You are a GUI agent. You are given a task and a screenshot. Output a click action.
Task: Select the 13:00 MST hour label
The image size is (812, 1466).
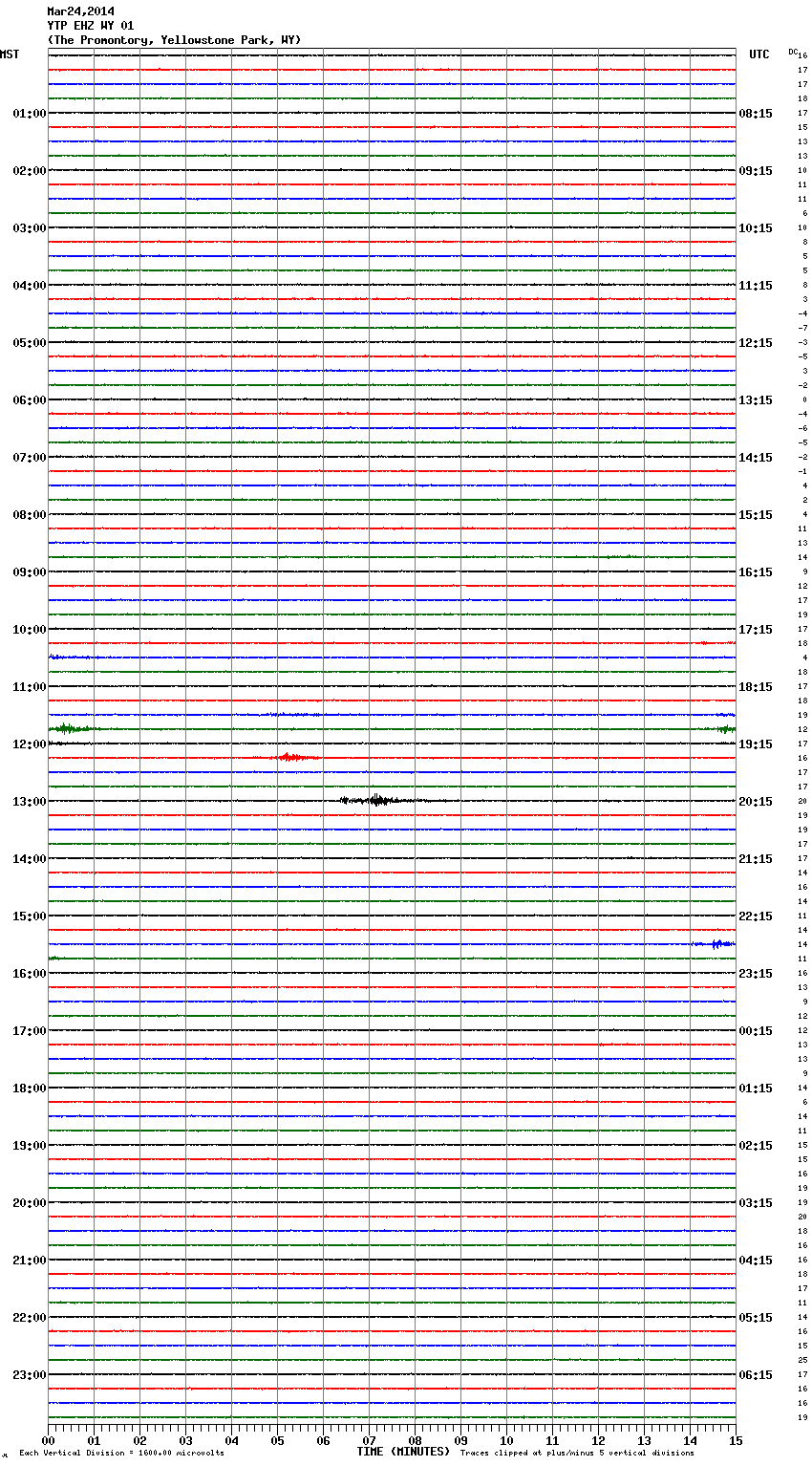29,802
